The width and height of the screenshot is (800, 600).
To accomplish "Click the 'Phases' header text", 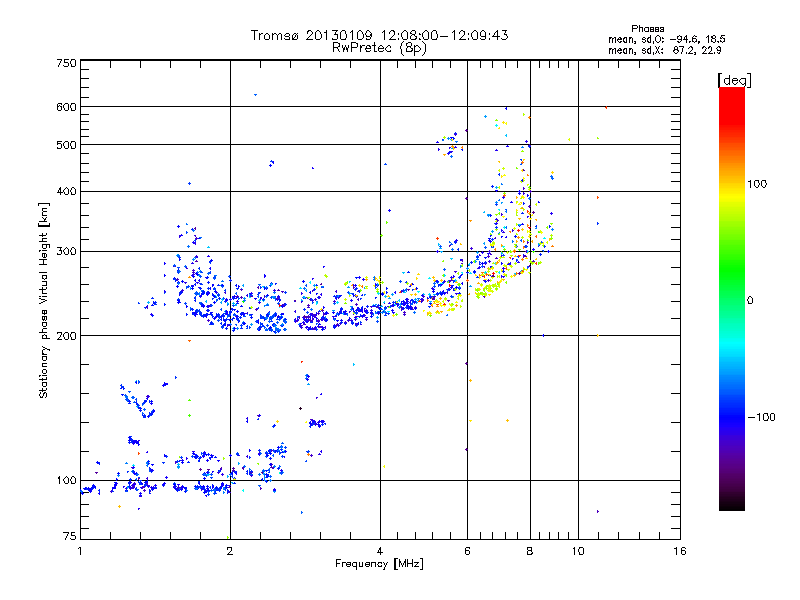I will pos(647,29).
